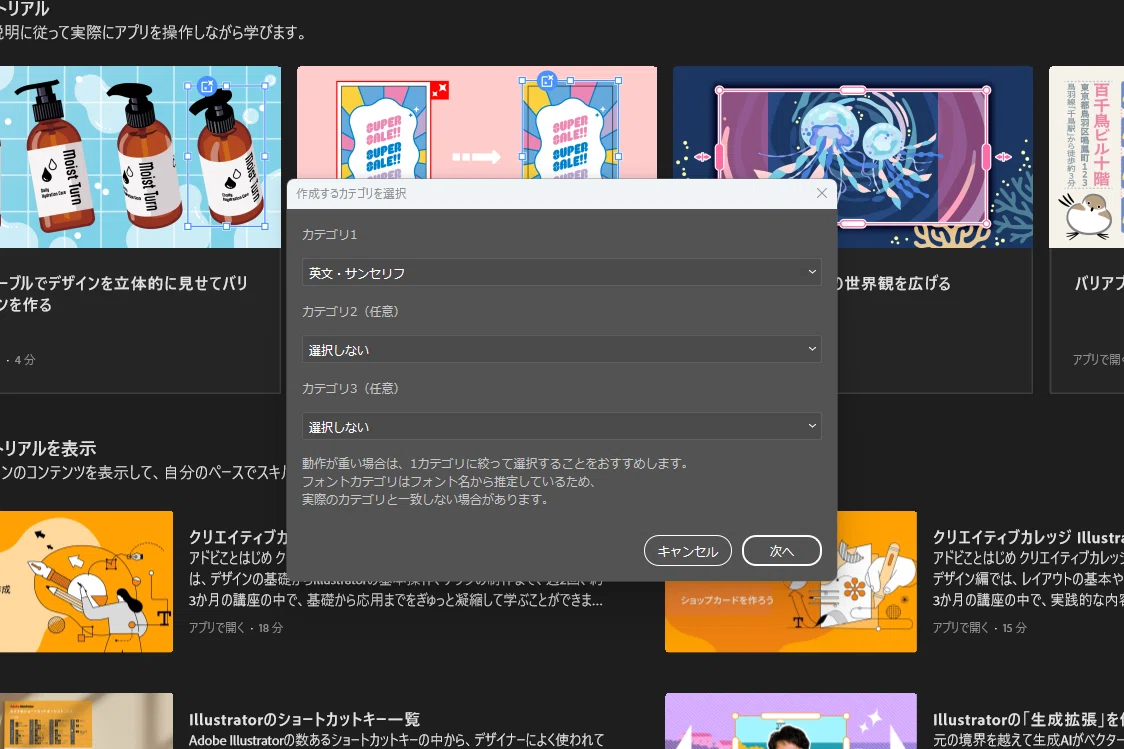Screen dimensions: 1124x749
Task: Click アプリで開く・15 分 link
Action: 979,627
